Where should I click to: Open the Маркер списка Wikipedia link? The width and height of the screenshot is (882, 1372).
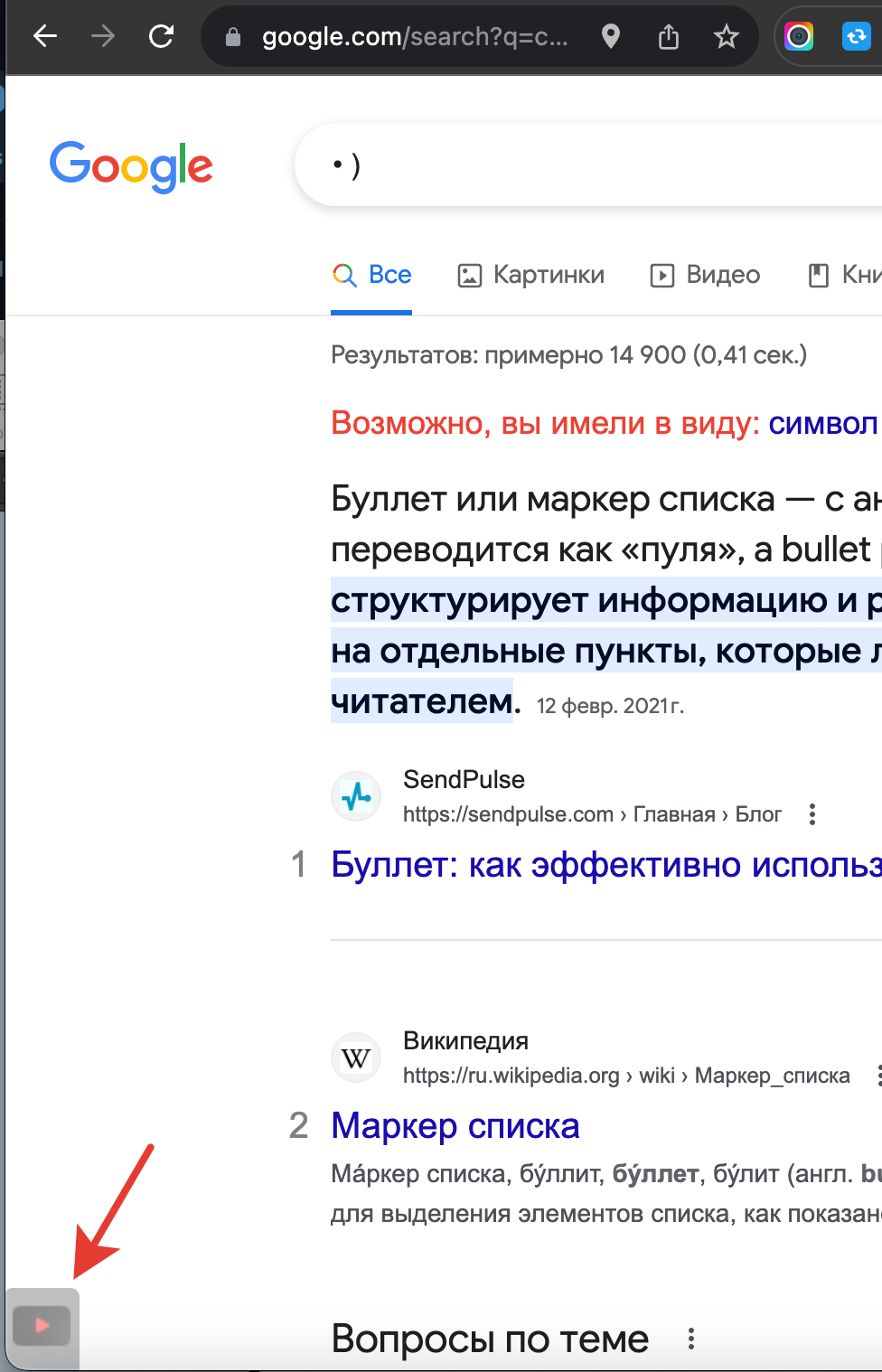455,1126
